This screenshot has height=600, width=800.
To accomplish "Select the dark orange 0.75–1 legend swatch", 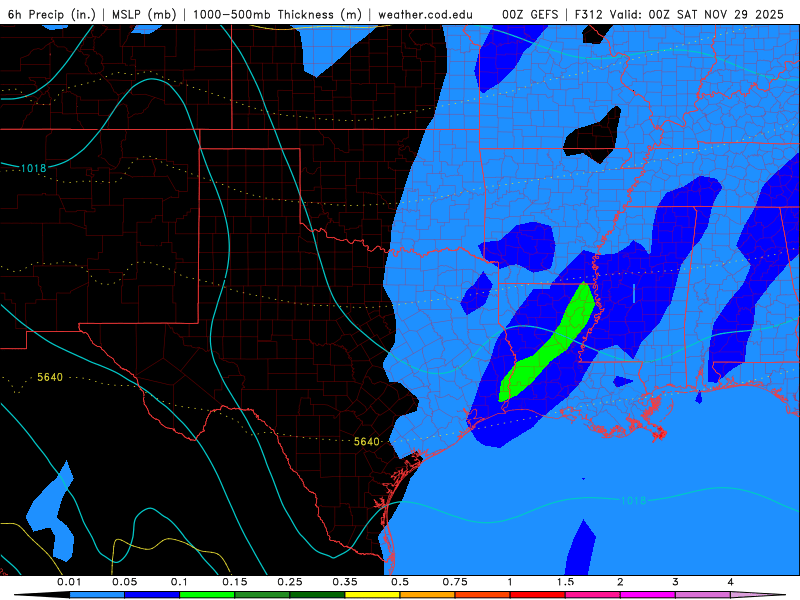I will point(483,595).
